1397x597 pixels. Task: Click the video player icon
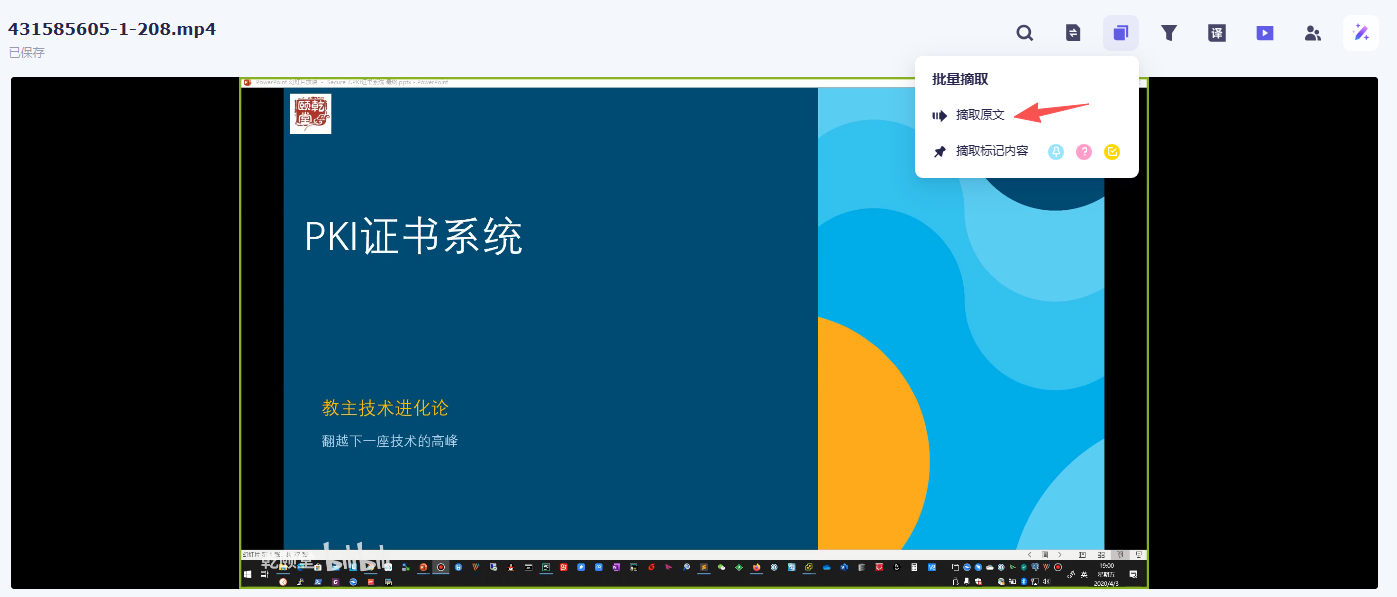(1264, 32)
